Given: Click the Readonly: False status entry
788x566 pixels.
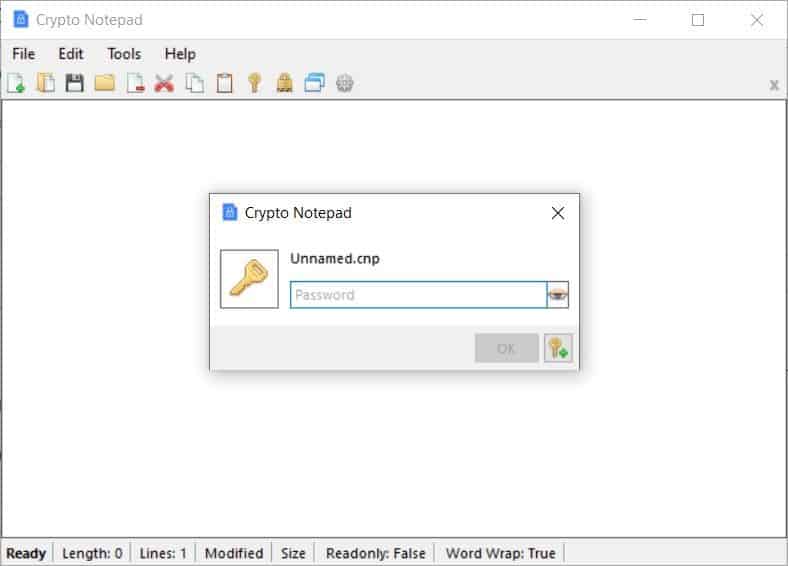Looking at the screenshot, I should [x=375, y=553].
